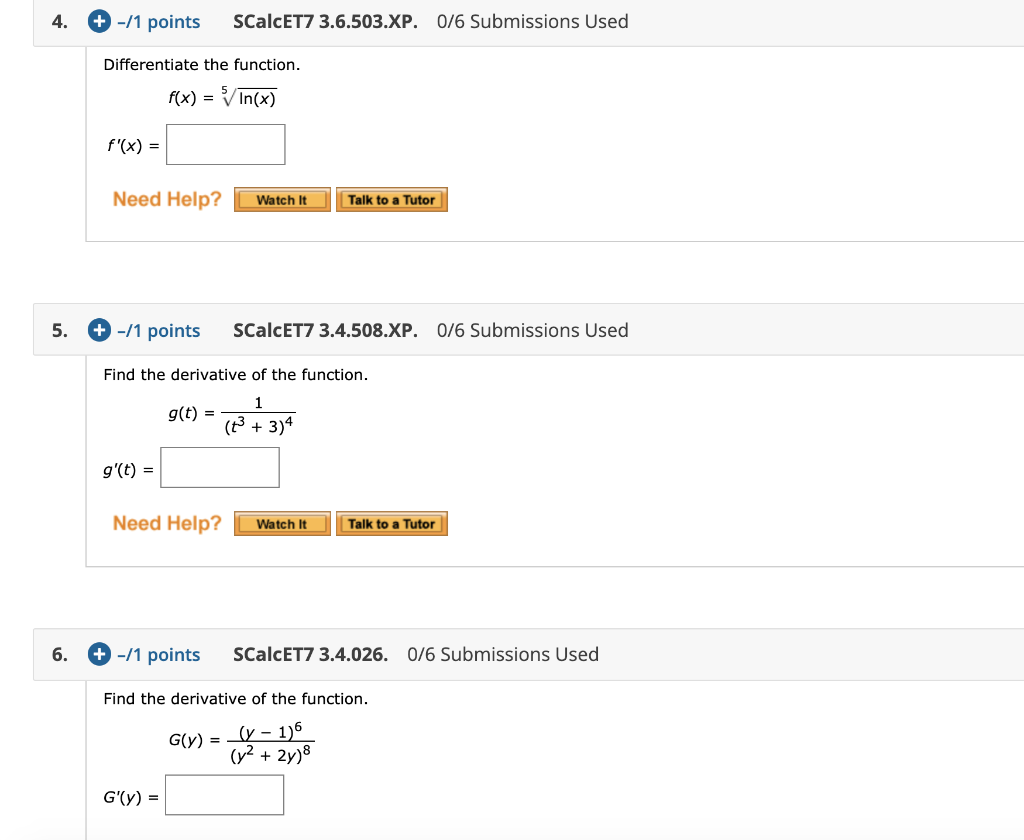Click the plus icon next to question 4
This screenshot has height=840, width=1024.
98,21
